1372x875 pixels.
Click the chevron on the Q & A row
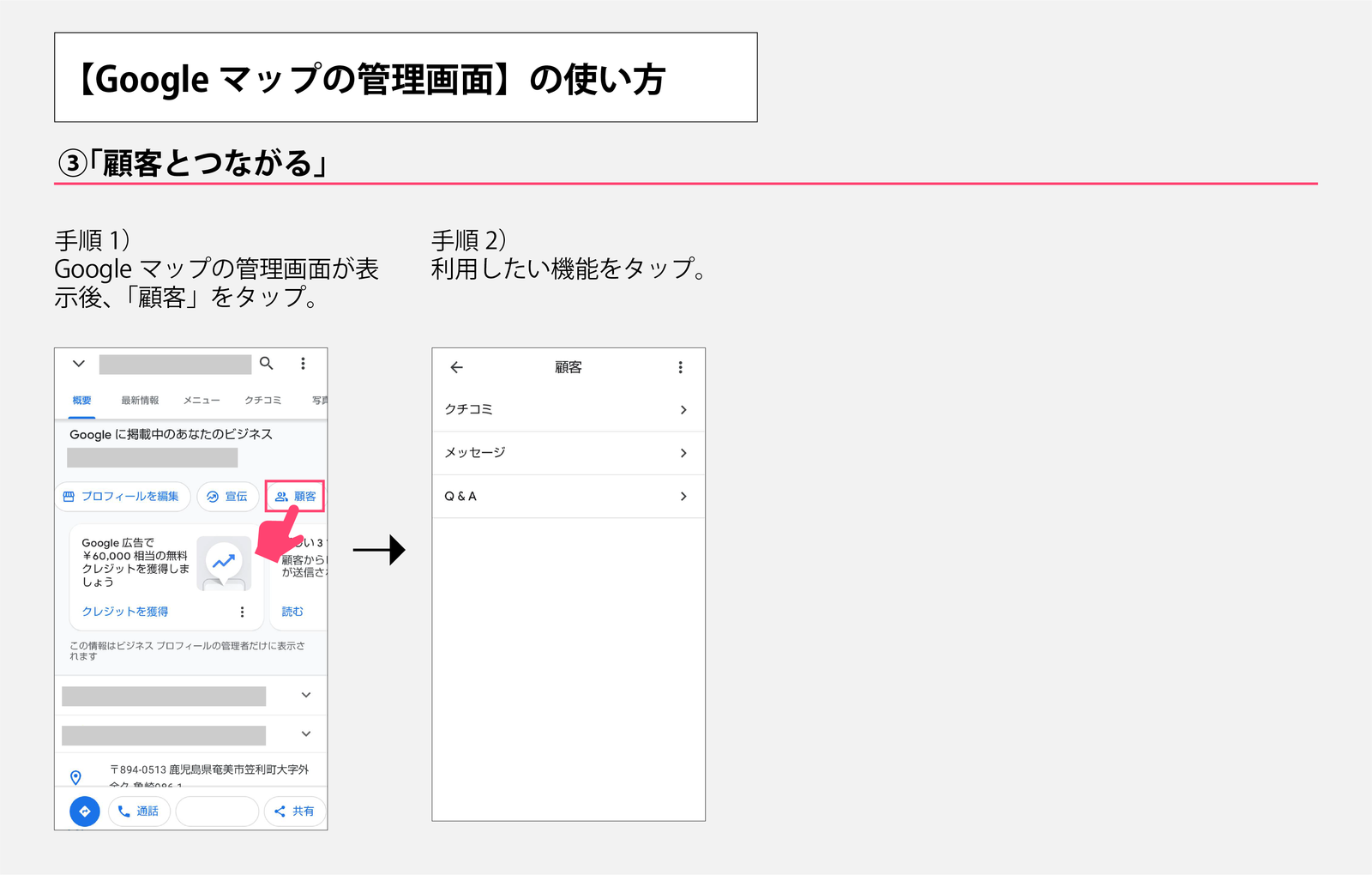[683, 497]
